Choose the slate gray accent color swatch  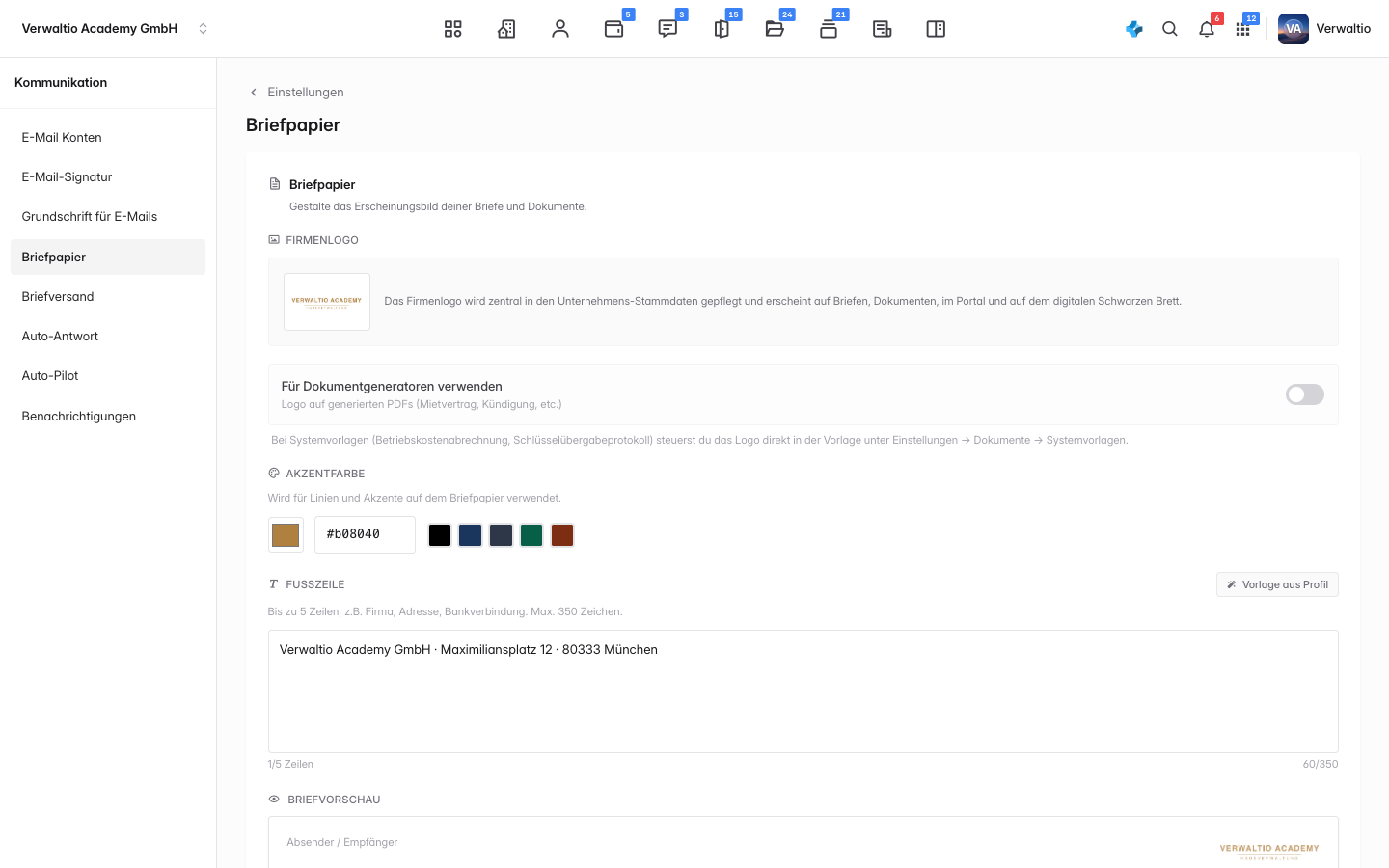[x=502, y=535]
